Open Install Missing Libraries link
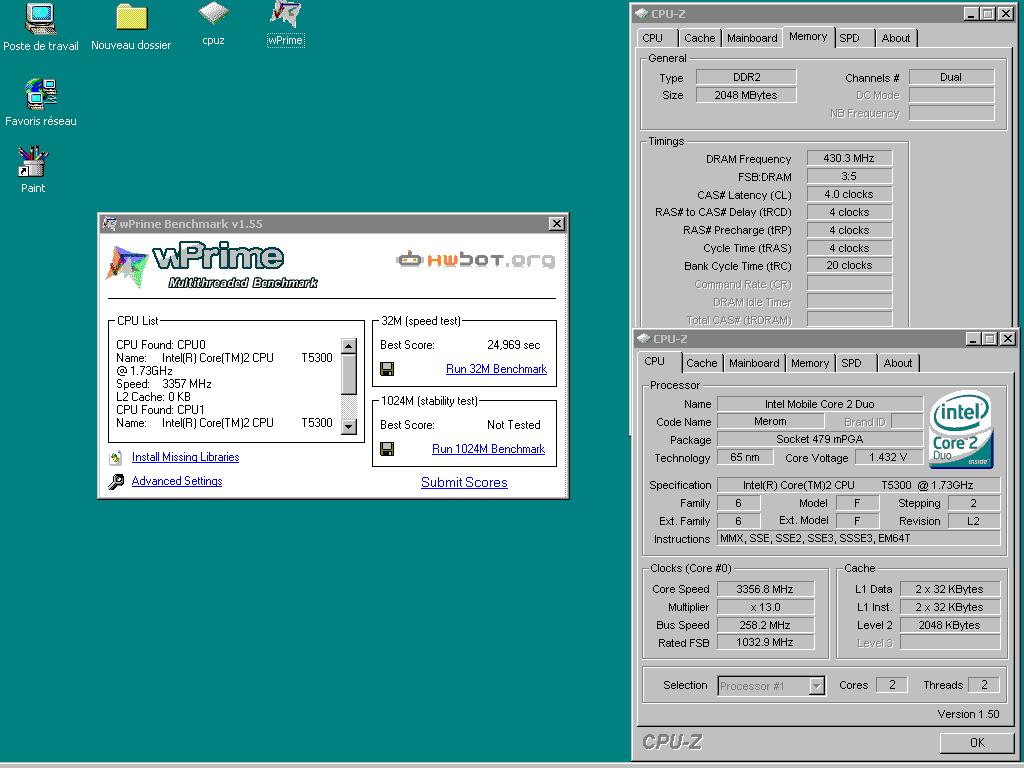 [185, 457]
